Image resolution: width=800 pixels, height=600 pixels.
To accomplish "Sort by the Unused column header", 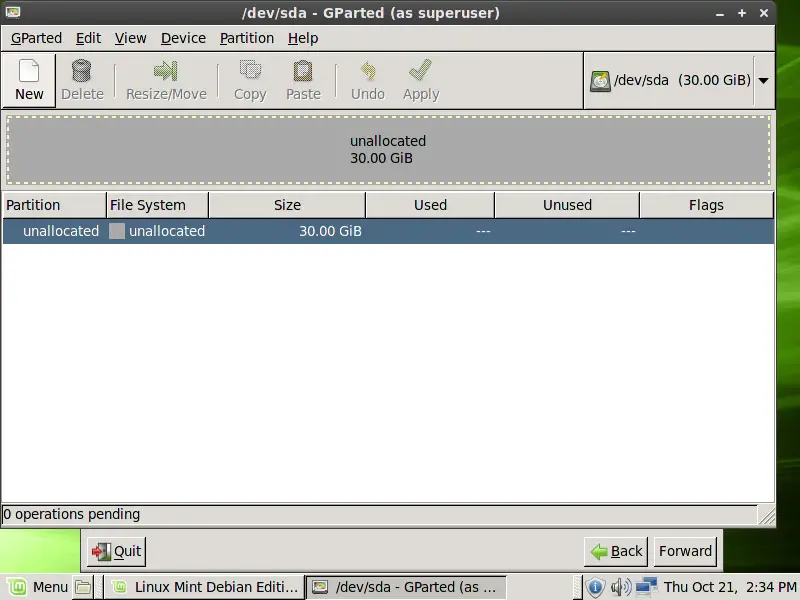I will (567, 205).
